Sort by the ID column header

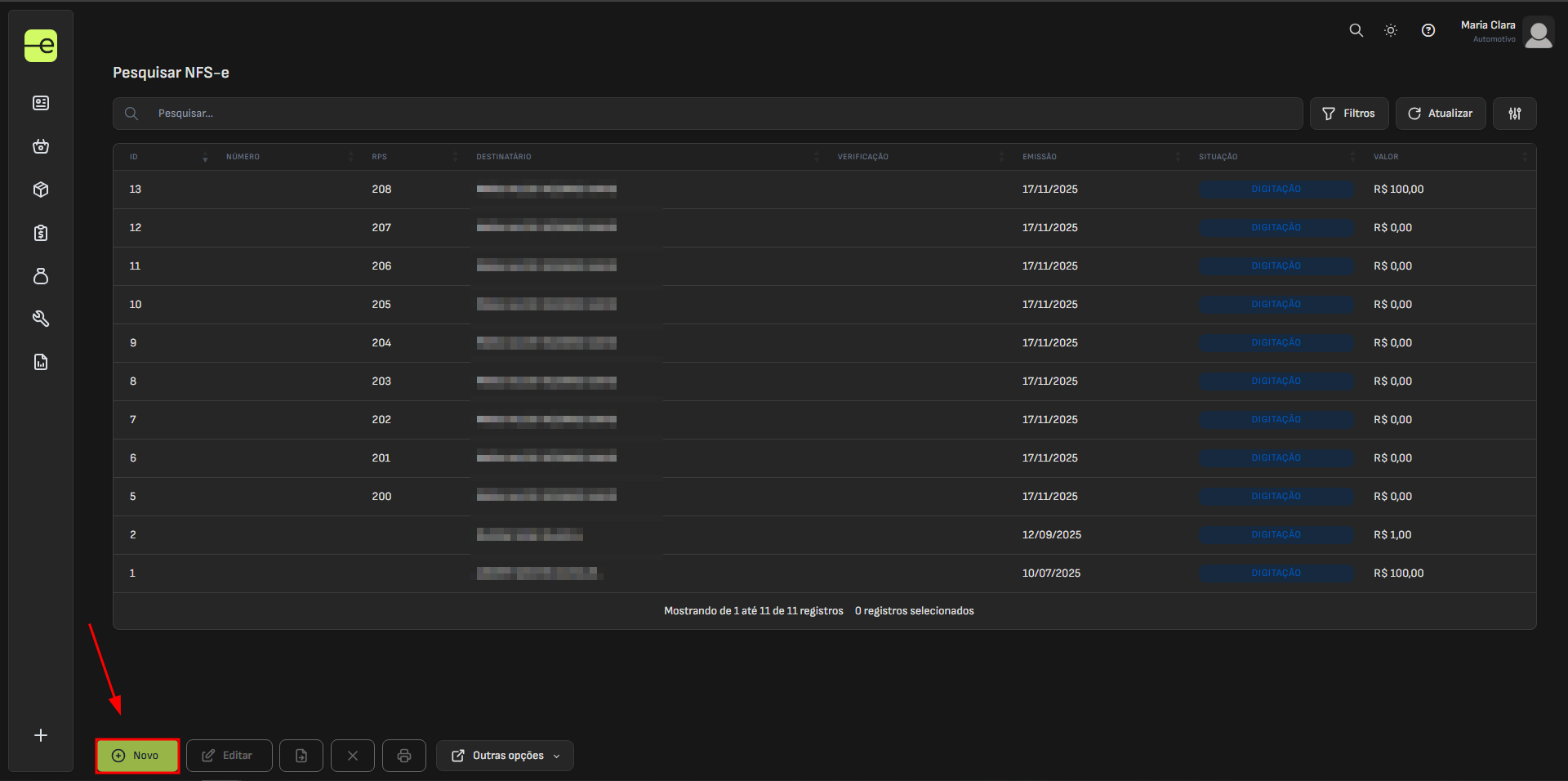[x=134, y=157]
